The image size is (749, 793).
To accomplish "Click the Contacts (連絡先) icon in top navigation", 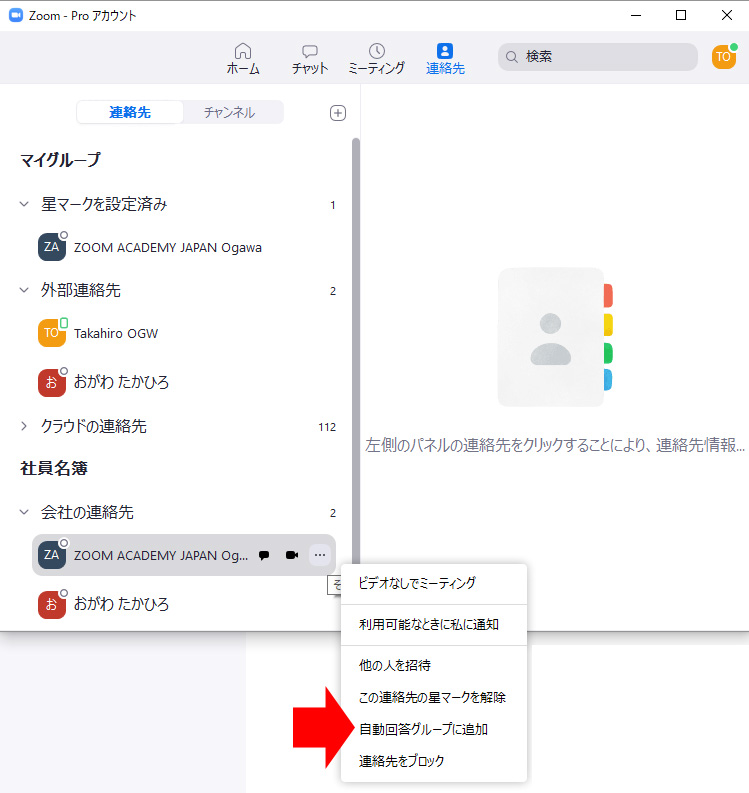I will click(x=445, y=51).
